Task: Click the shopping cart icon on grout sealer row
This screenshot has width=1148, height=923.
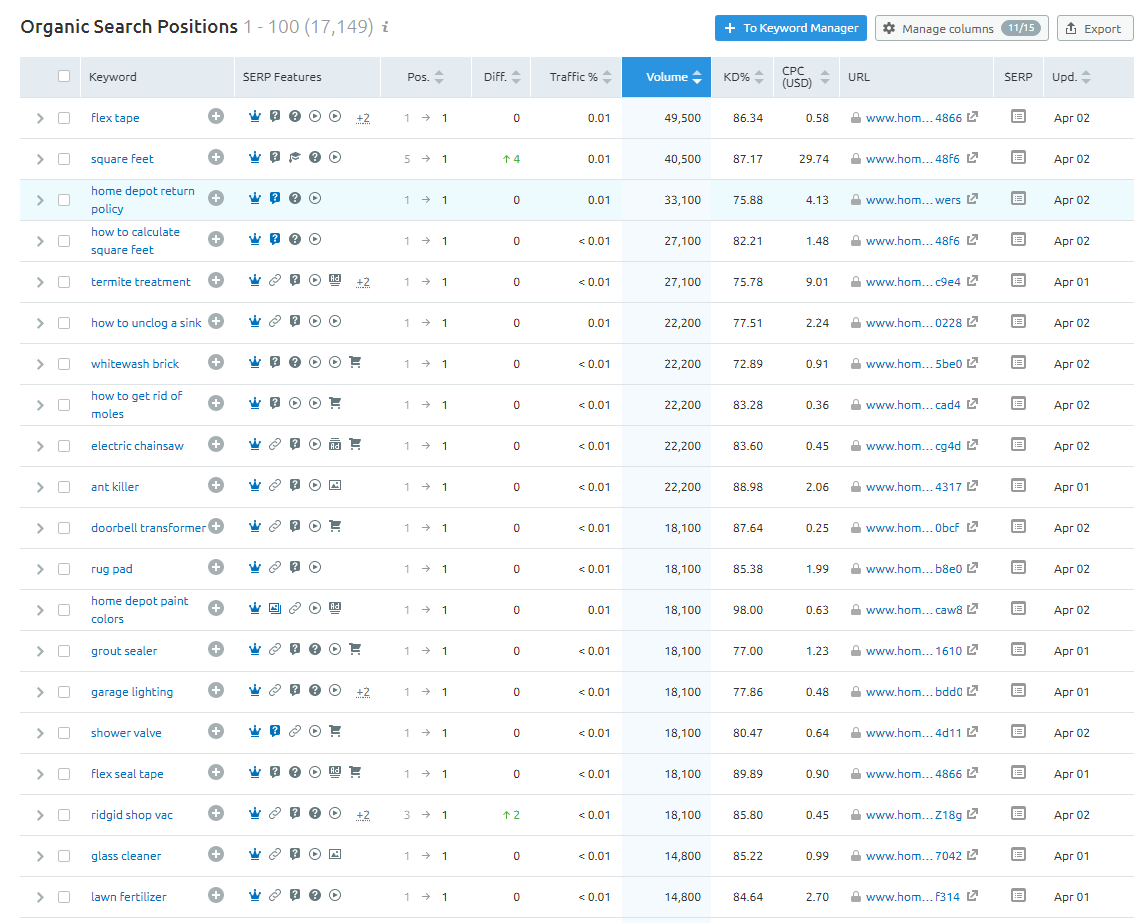Action: point(355,649)
